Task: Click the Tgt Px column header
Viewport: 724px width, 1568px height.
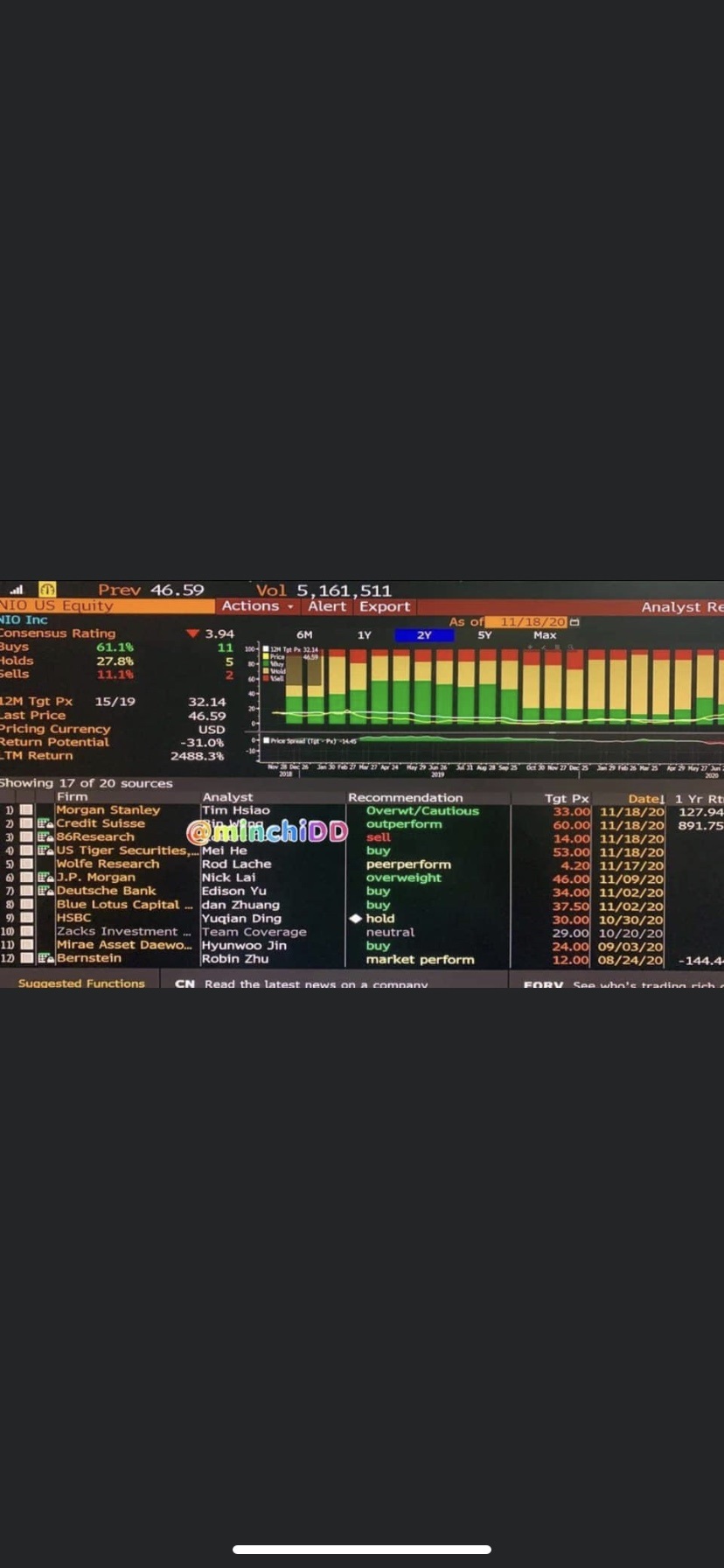Action: tap(567, 798)
